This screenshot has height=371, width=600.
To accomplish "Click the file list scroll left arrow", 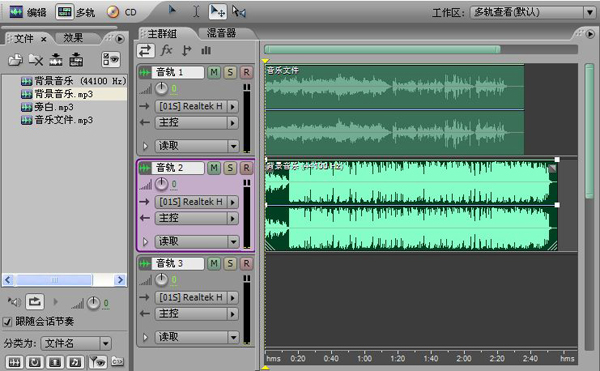I will [8, 280].
